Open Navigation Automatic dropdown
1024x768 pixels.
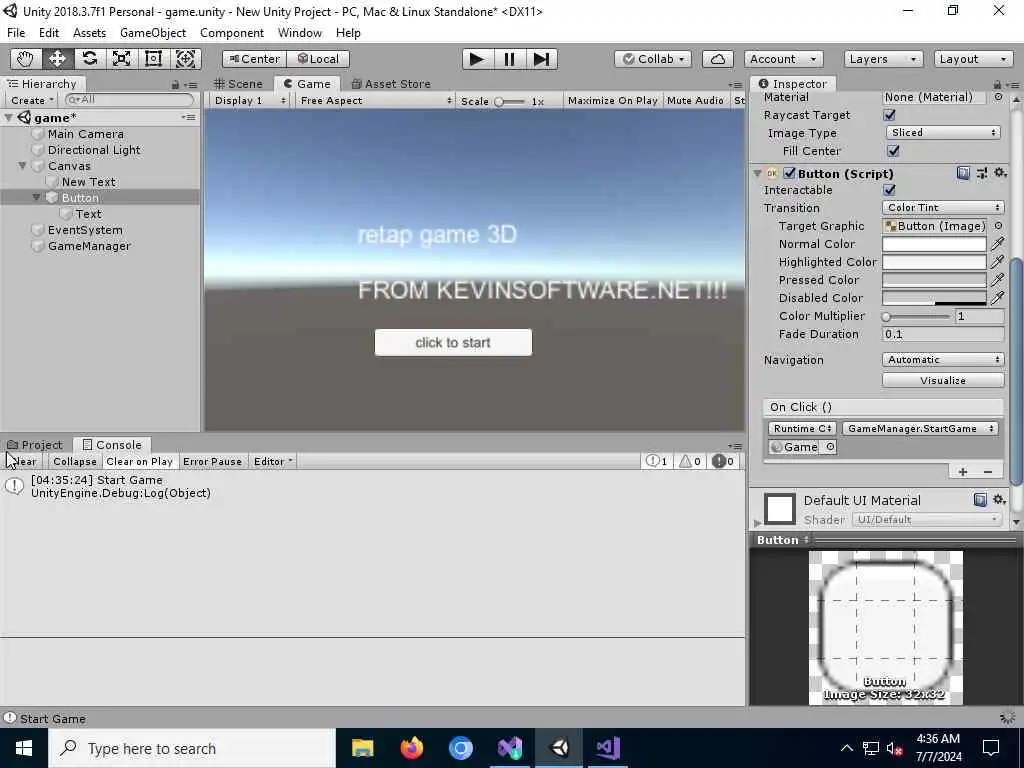point(943,360)
